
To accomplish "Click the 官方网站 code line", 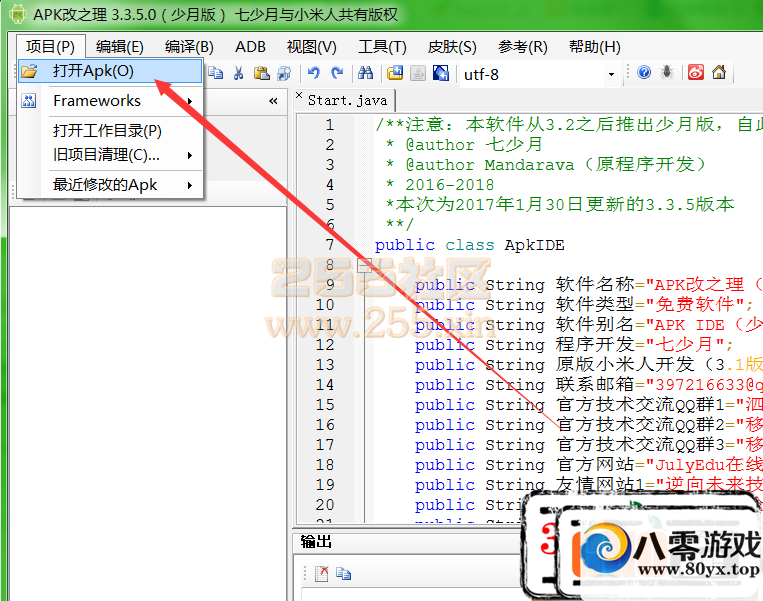I will pyautogui.click(x=588, y=465).
